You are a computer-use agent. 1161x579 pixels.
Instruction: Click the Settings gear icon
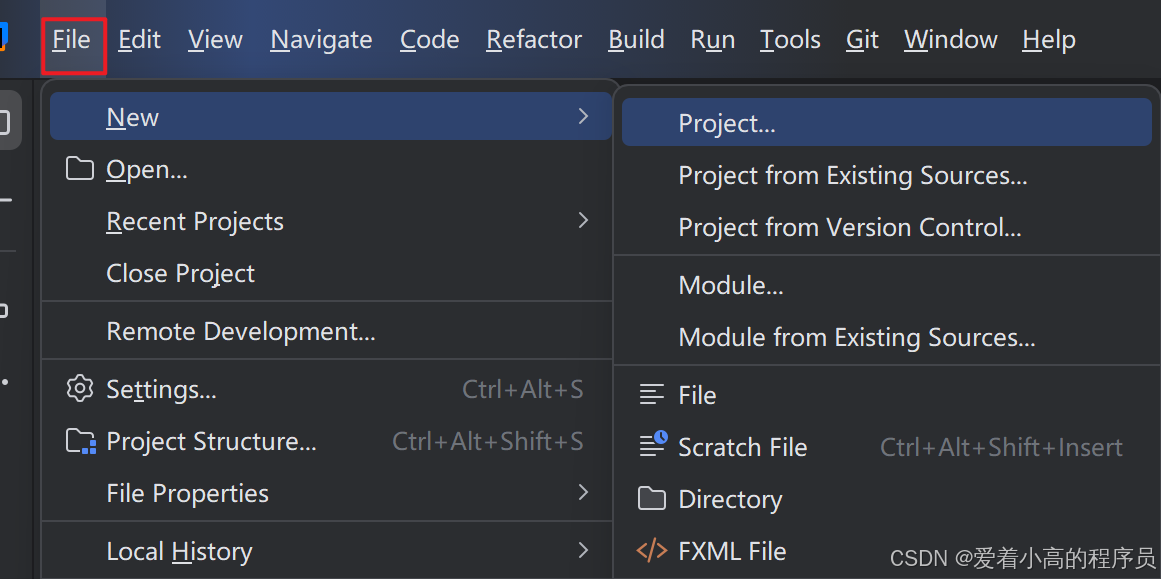tap(79, 389)
